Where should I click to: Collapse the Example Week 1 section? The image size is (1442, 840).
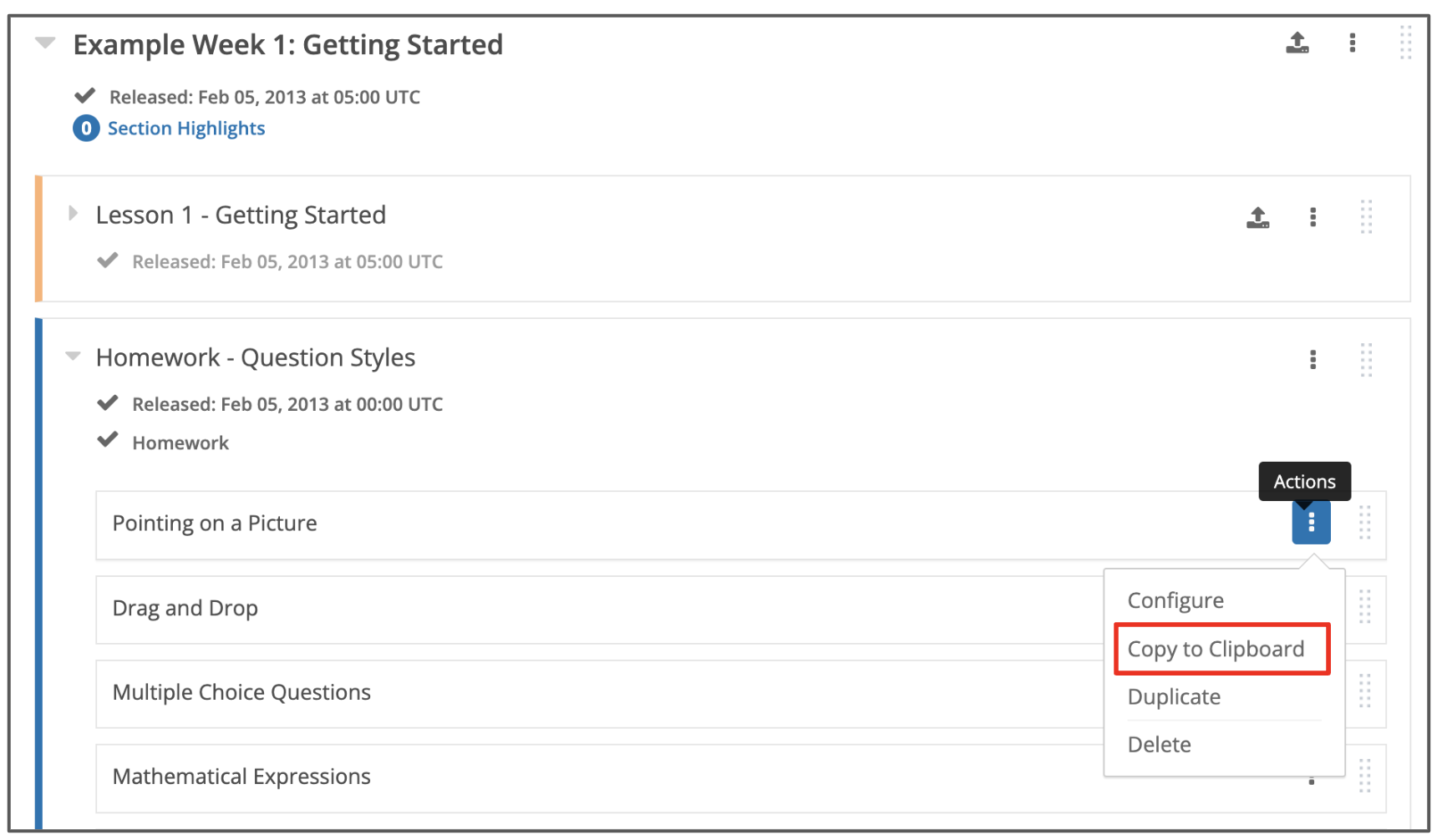(x=45, y=43)
